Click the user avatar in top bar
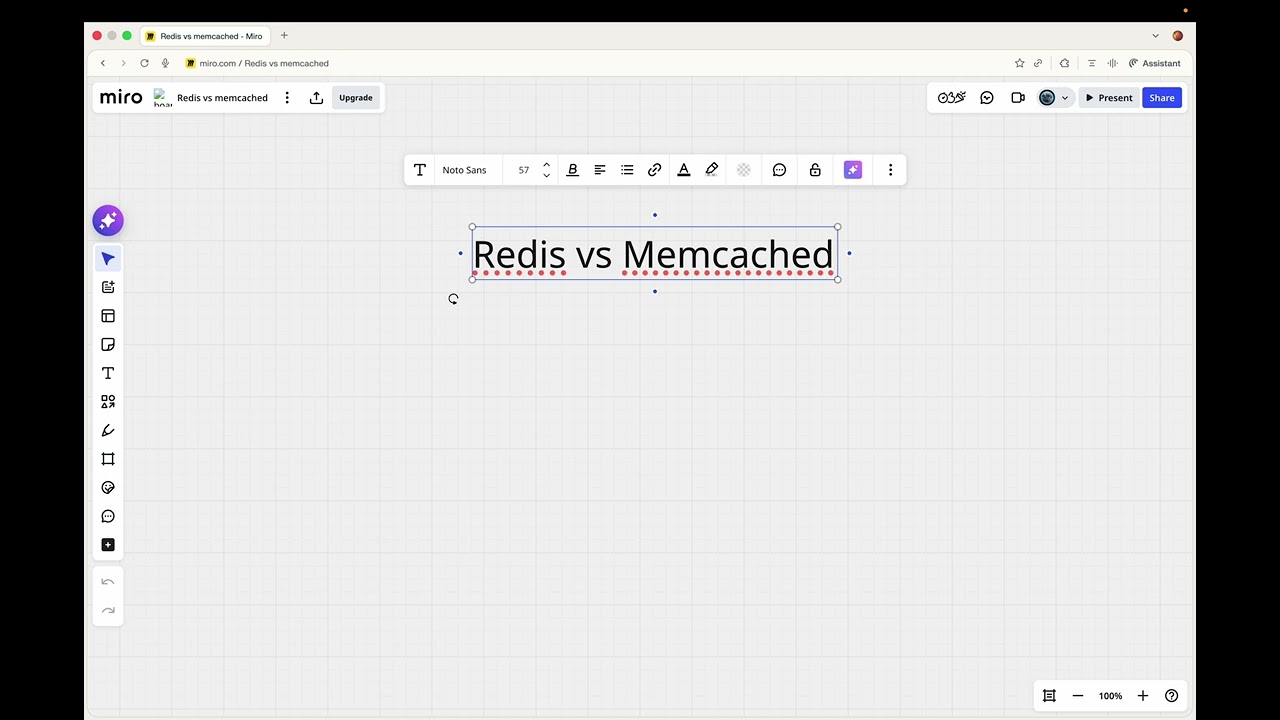 (x=1047, y=98)
